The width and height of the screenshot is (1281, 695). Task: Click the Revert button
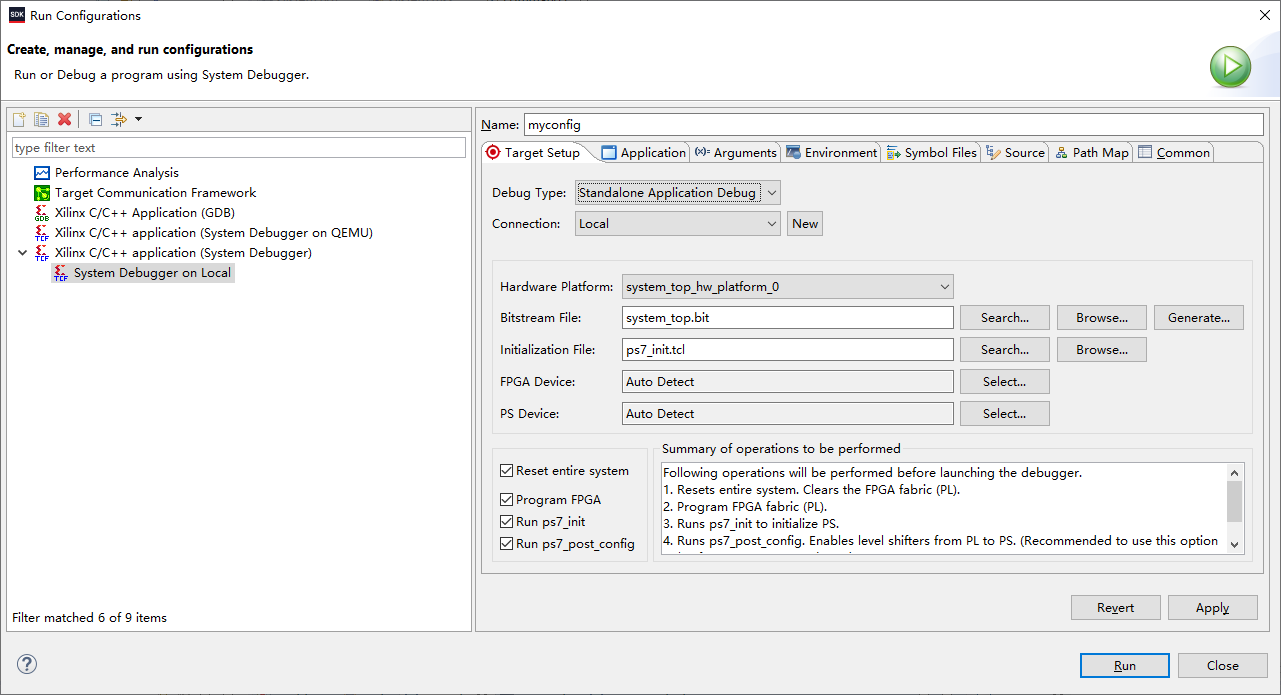pyautogui.click(x=1116, y=608)
